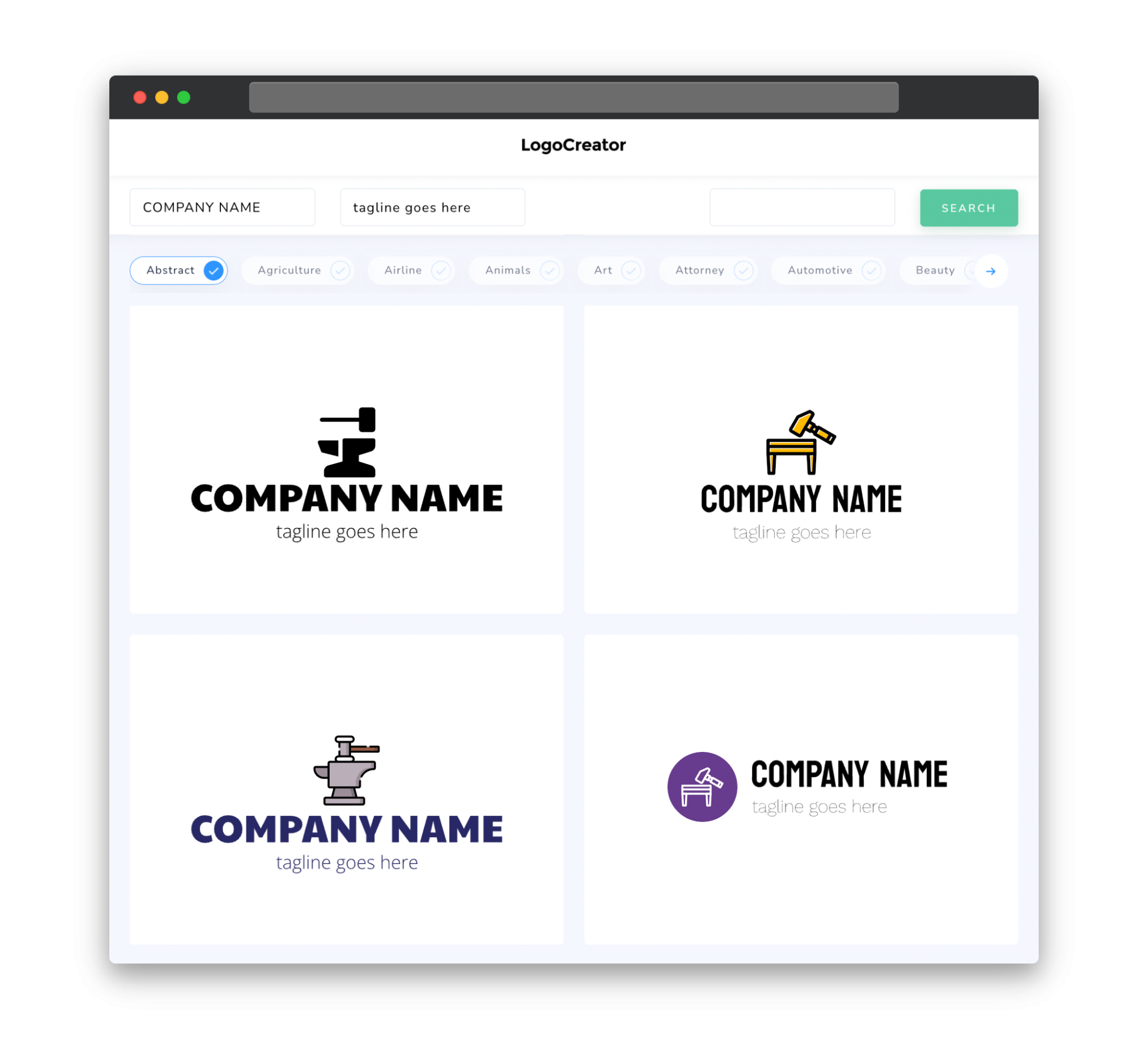Viewport: 1148px width, 1039px height.
Task: Click the COMPANY NAME text input field
Action: [x=224, y=207]
